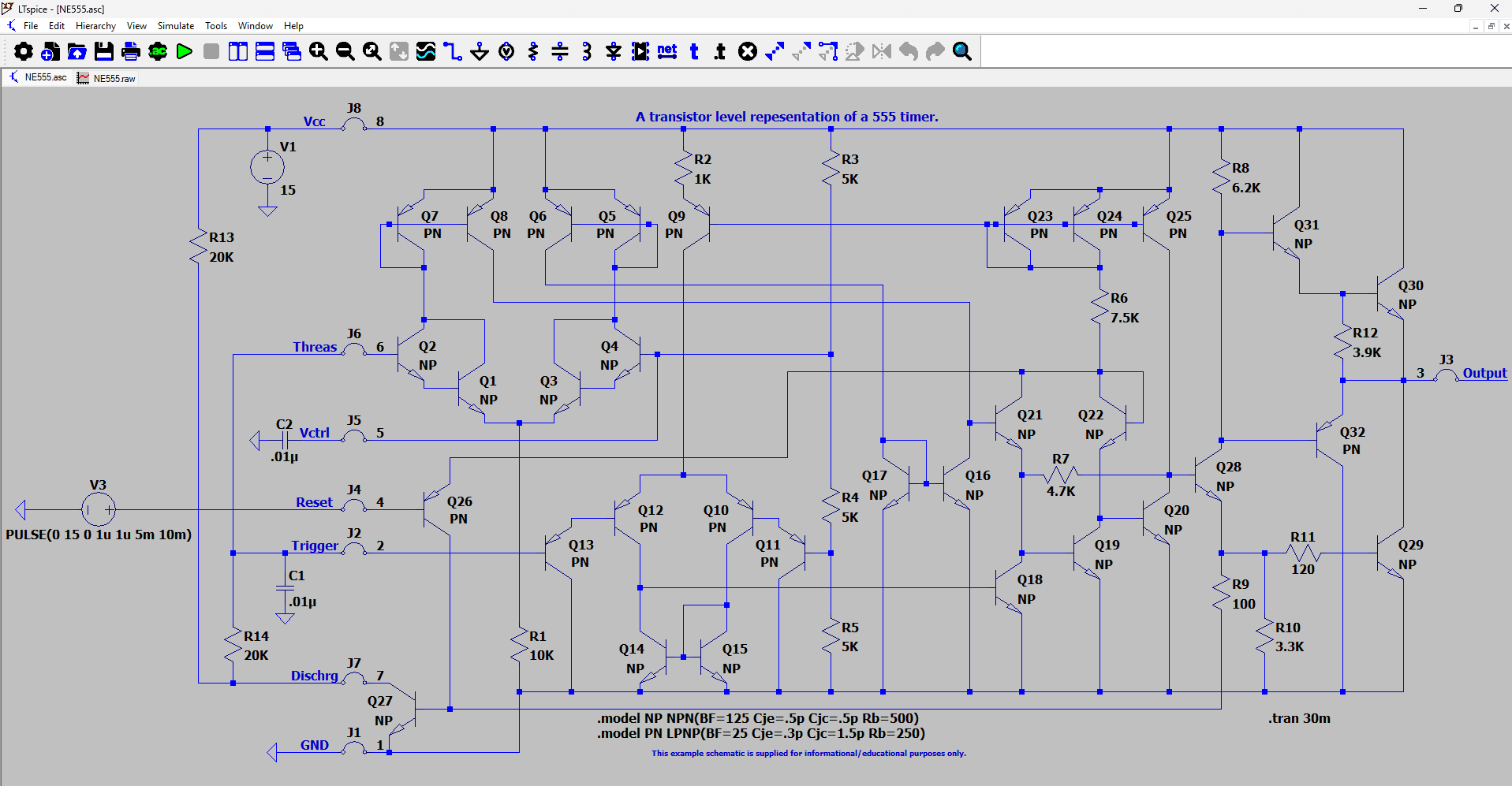
Task: Select the Draw Wire tool
Action: (453, 52)
